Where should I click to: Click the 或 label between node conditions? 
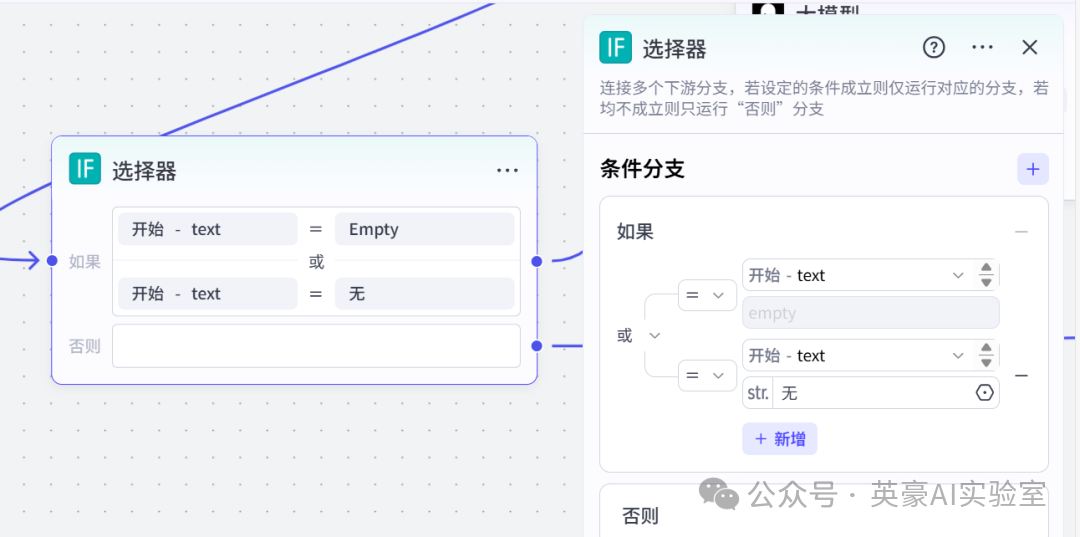tap(316, 262)
